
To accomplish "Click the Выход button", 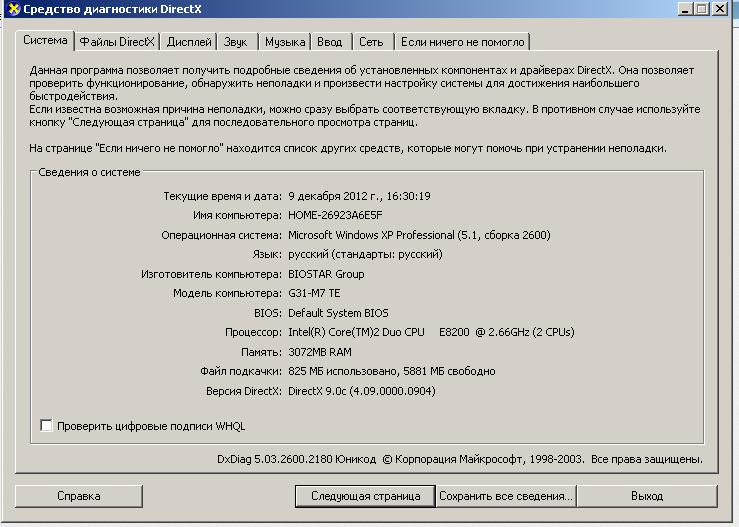I will point(647,496).
